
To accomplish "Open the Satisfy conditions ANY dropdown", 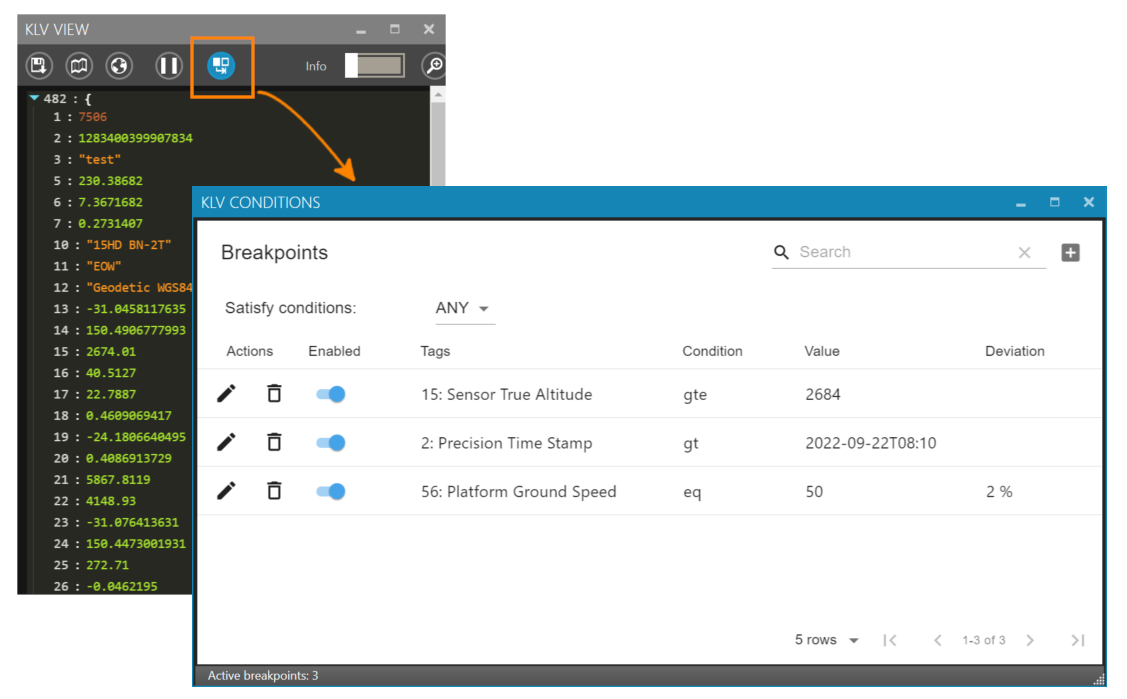I will [463, 309].
